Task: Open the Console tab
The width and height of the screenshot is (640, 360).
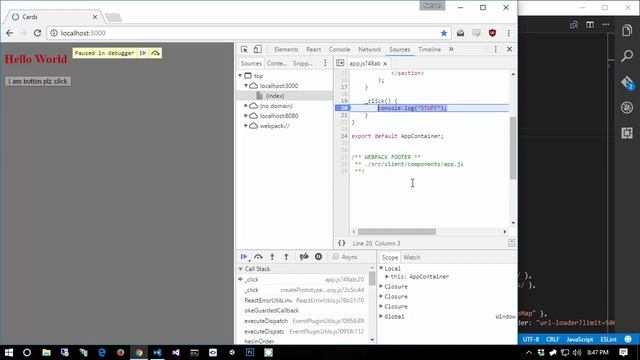Action: click(x=339, y=49)
